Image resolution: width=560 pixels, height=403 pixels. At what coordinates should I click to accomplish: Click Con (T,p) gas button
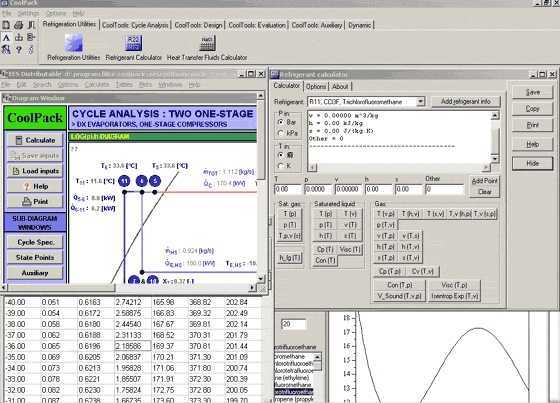(399, 285)
